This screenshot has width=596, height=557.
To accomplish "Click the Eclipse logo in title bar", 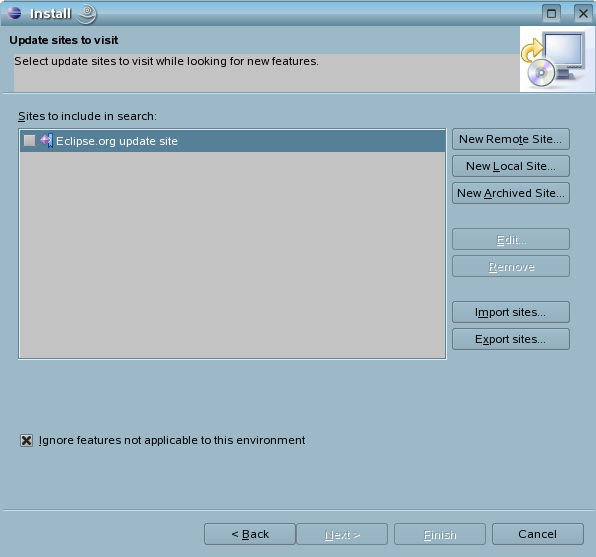I will (14, 13).
